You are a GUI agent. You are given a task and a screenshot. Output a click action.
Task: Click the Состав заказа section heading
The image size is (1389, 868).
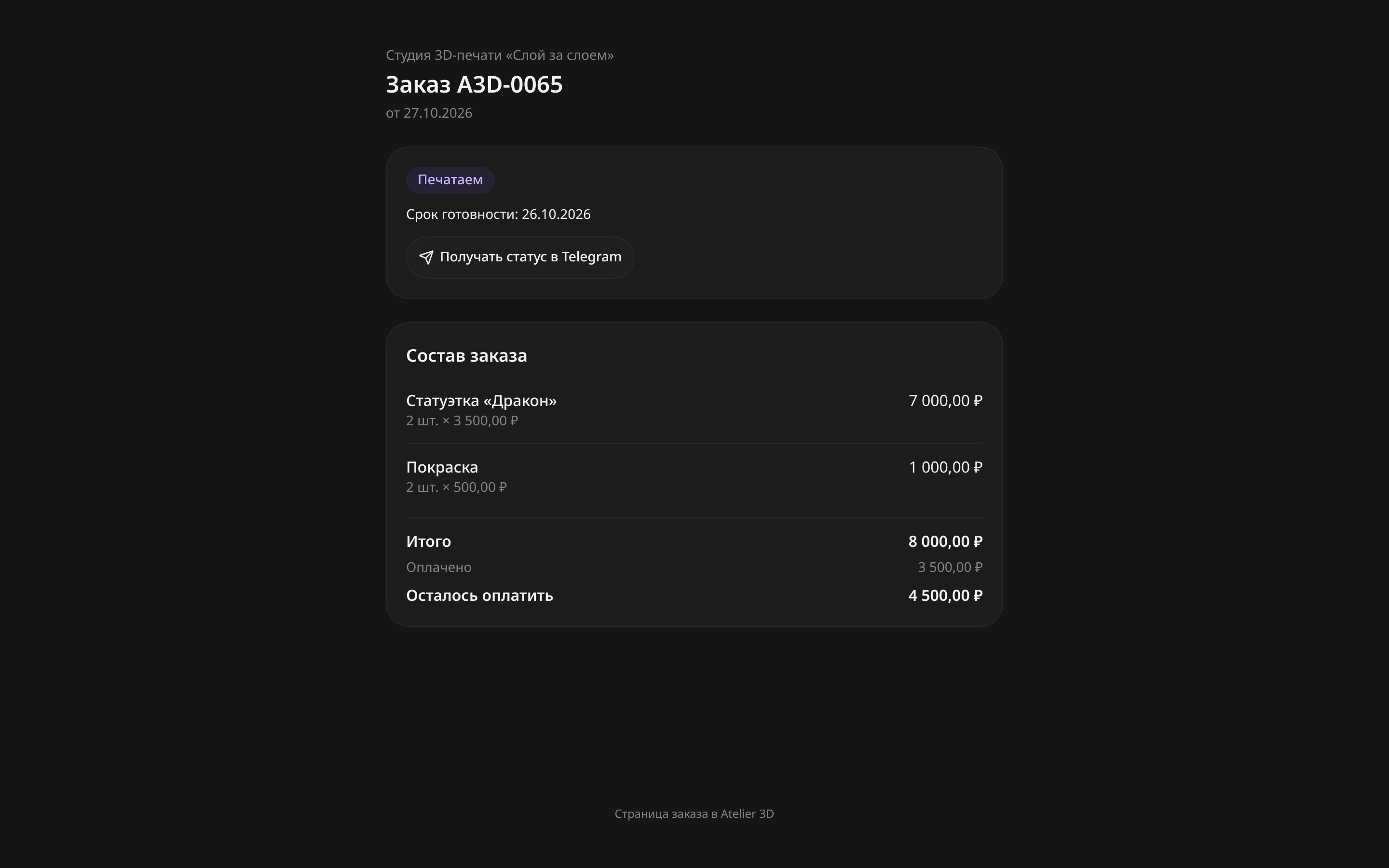coord(466,356)
